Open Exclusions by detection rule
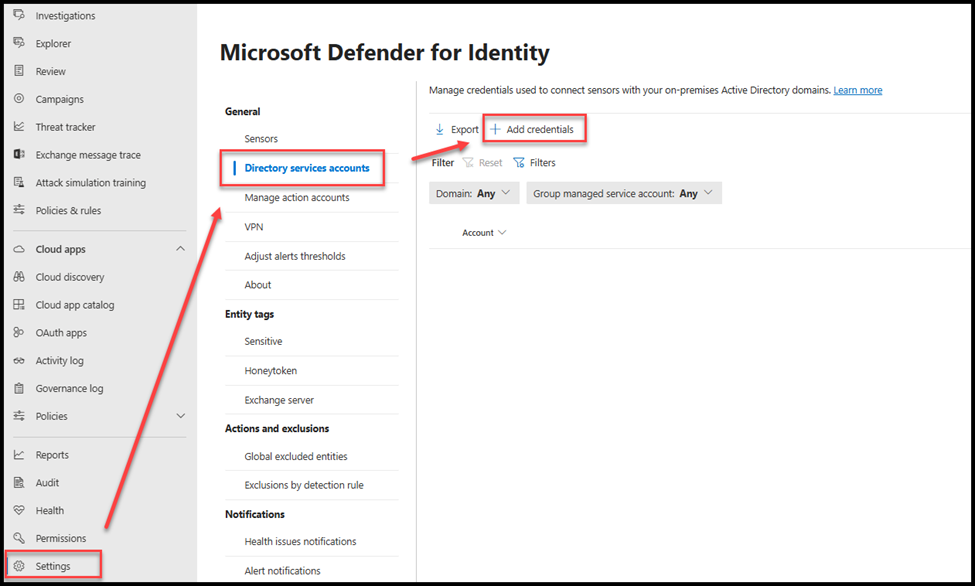Screen dimensions: 975x586 pos(304,485)
